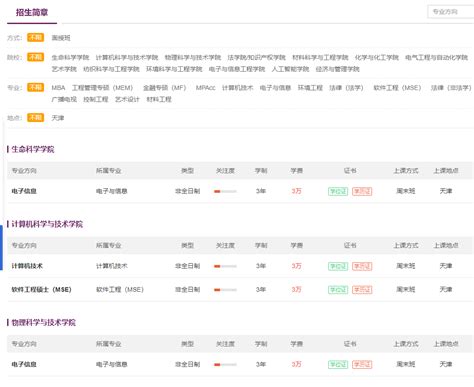Select 不限 in the 地点 filter row

[35, 117]
